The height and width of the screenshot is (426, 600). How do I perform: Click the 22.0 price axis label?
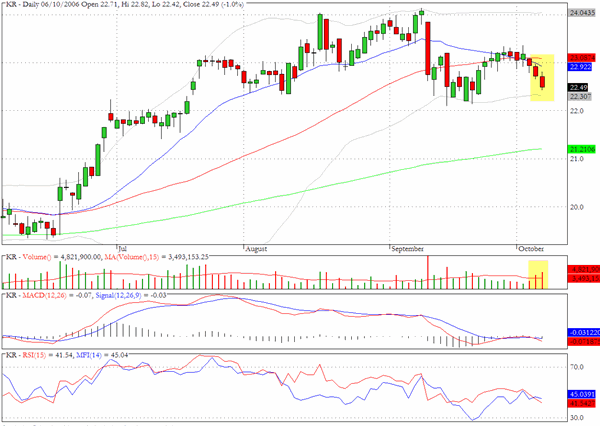pyautogui.click(x=577, y=111)
